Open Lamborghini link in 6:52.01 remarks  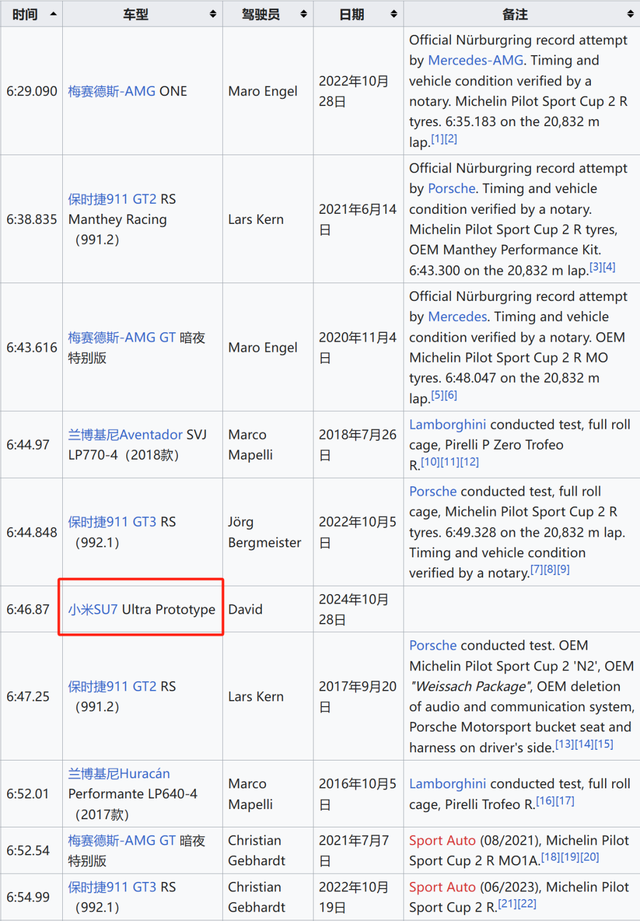click(x=447, y=784)
